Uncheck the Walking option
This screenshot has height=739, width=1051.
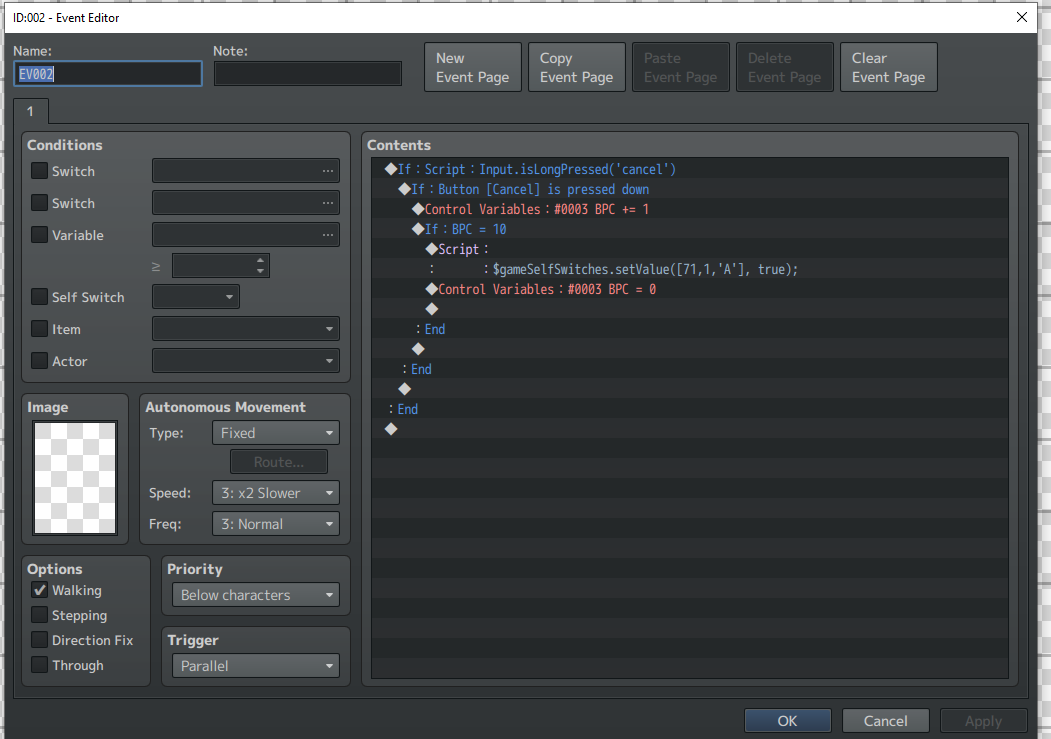pyautogui.click(x=40, y=590)
